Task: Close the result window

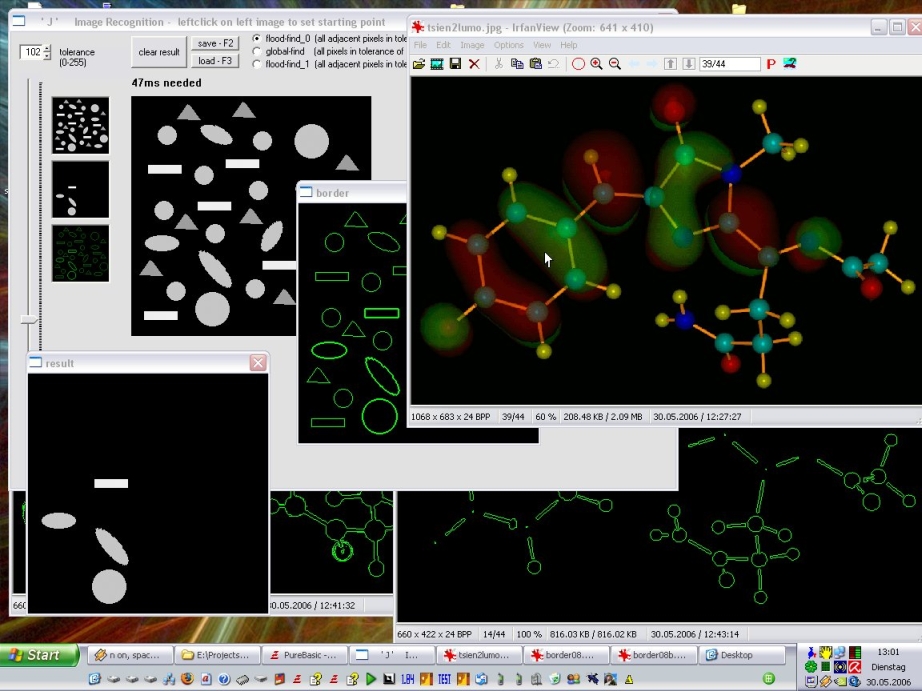Action: pyautogui.click(x=258, y=363)
